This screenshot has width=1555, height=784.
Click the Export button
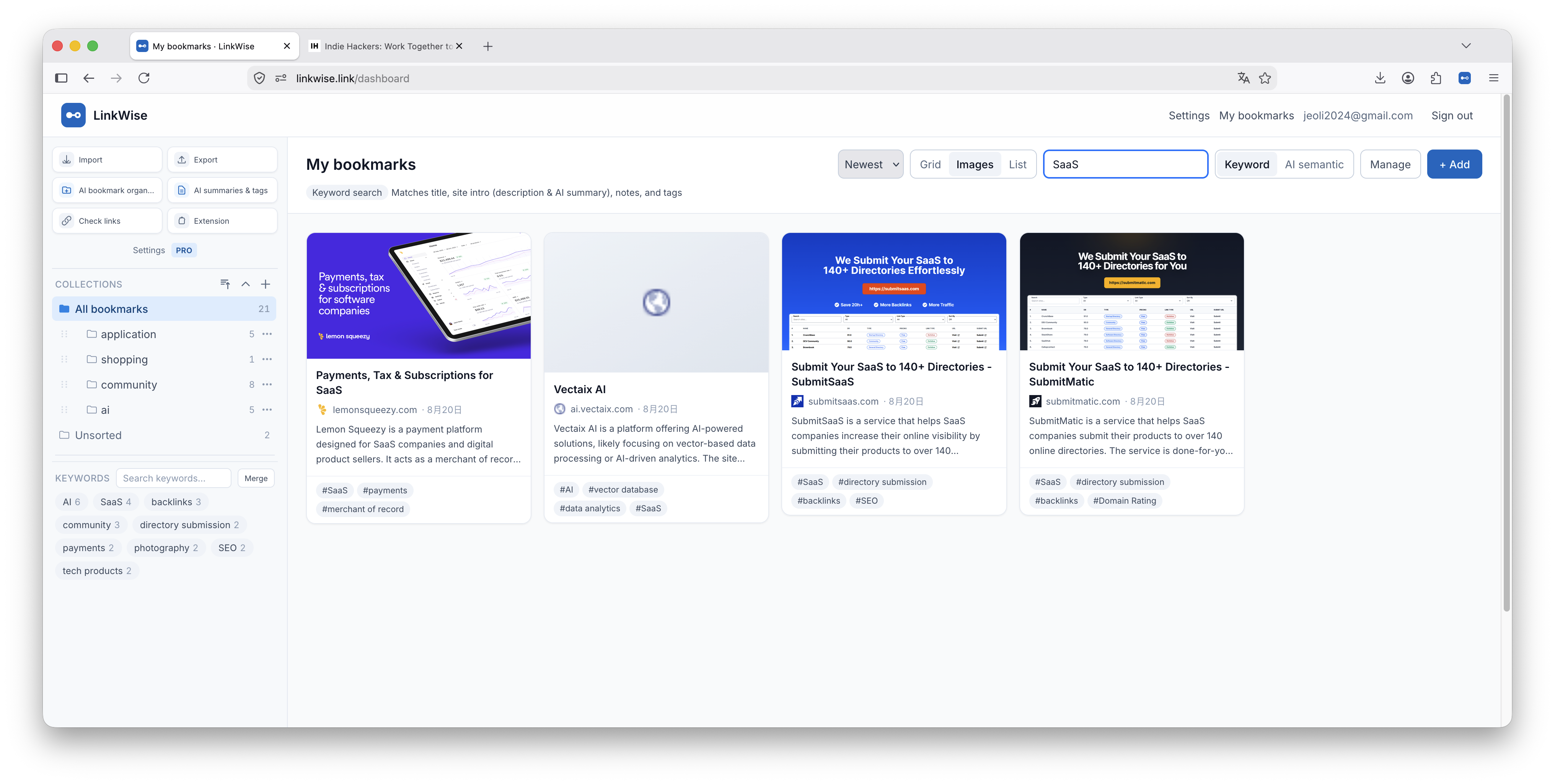coord(222,159)
